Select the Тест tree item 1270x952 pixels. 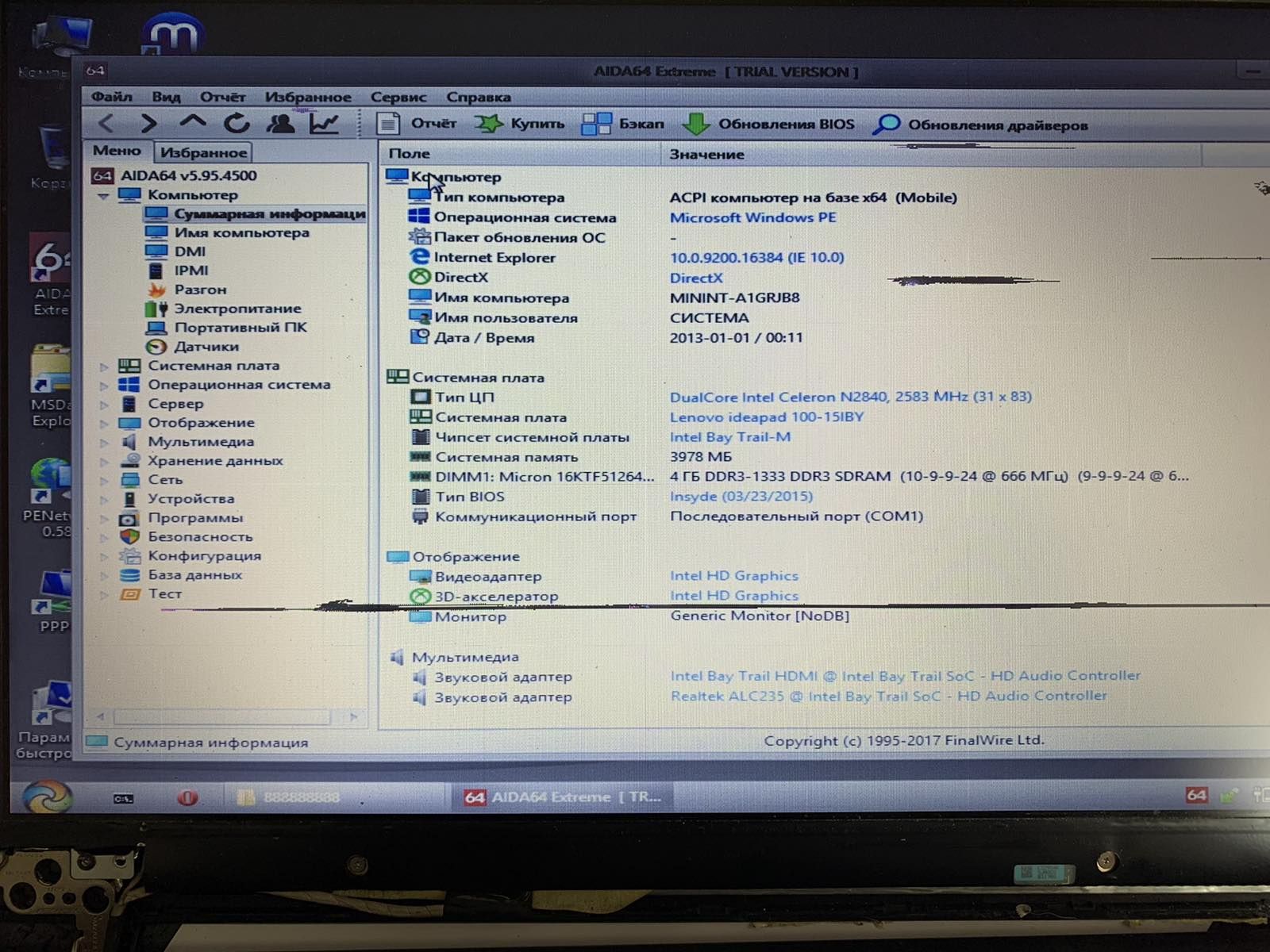(164, 594)
